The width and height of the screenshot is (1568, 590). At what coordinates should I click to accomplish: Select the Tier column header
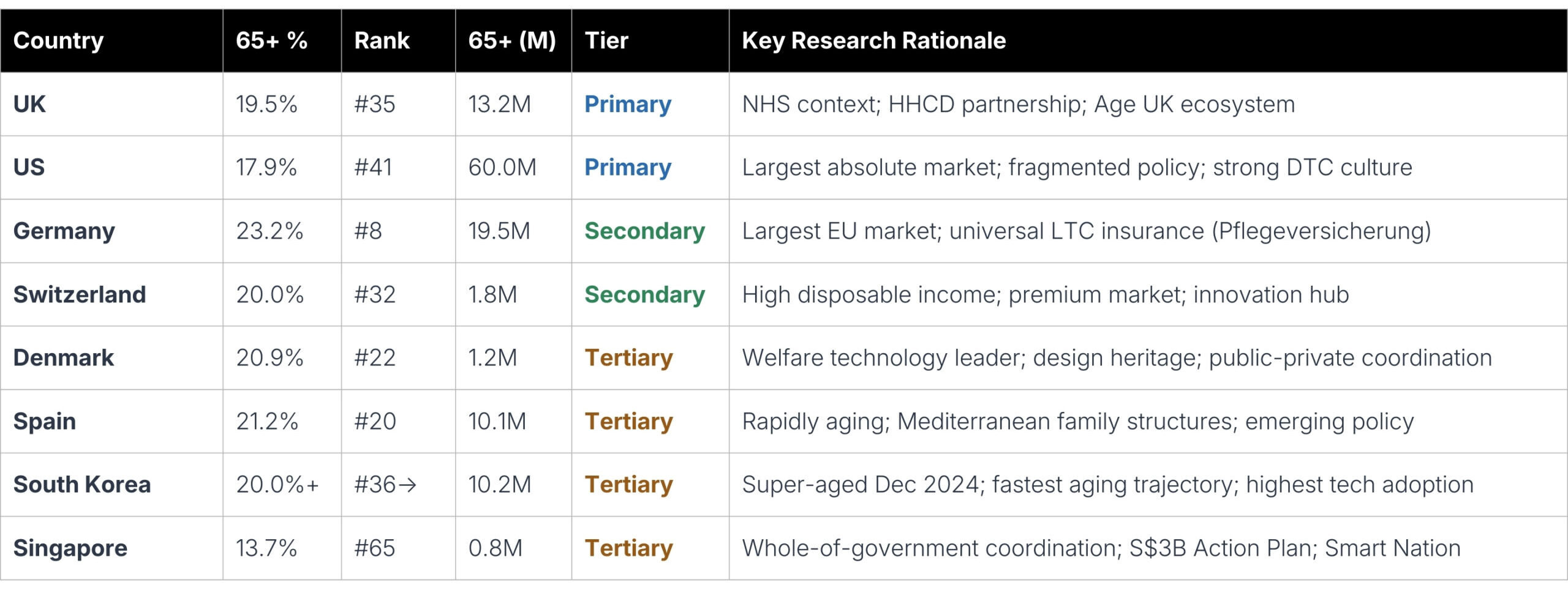pyautogui.click(x=606, y=40)
